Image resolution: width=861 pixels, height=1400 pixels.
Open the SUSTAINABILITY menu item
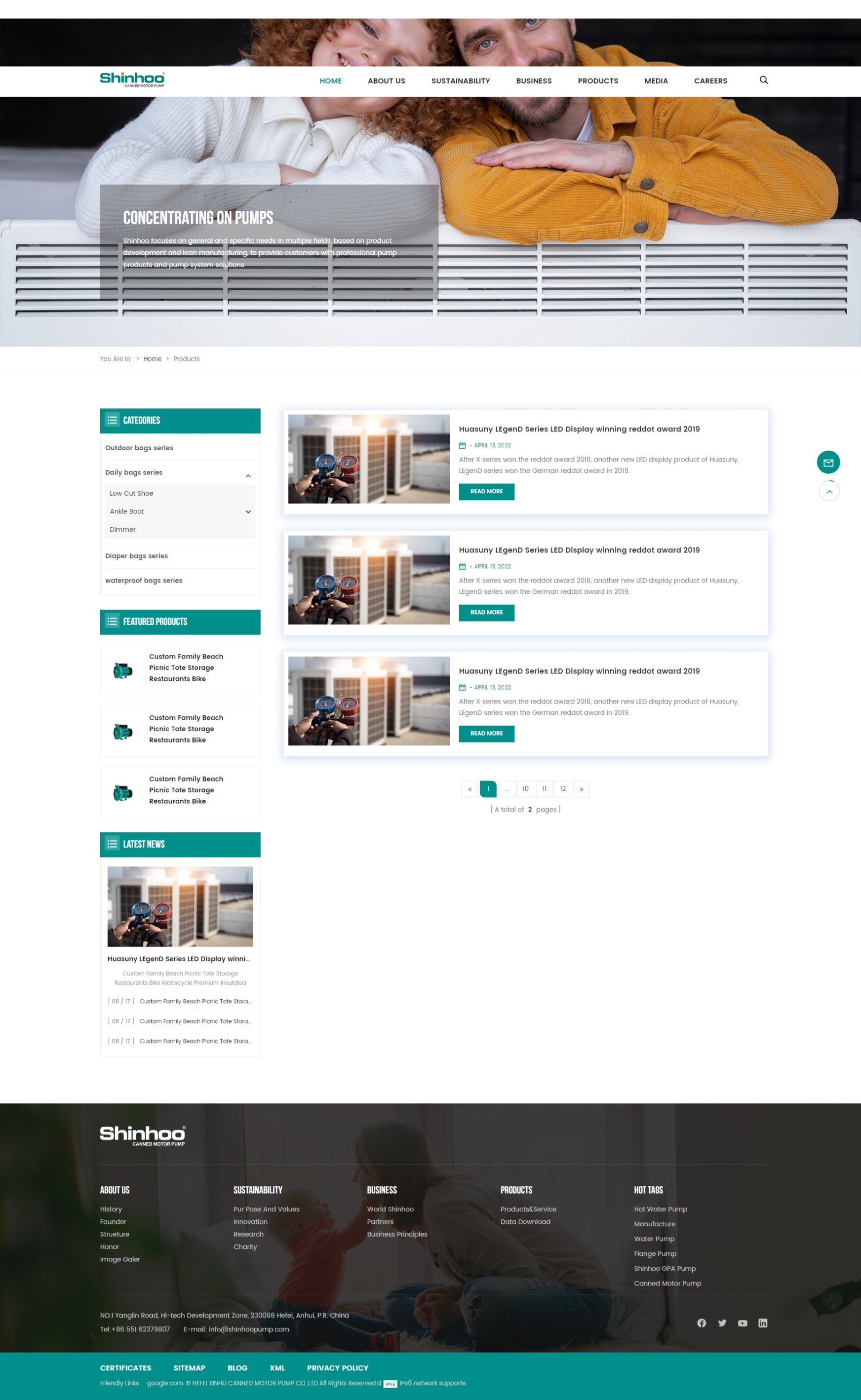point(460,81)
